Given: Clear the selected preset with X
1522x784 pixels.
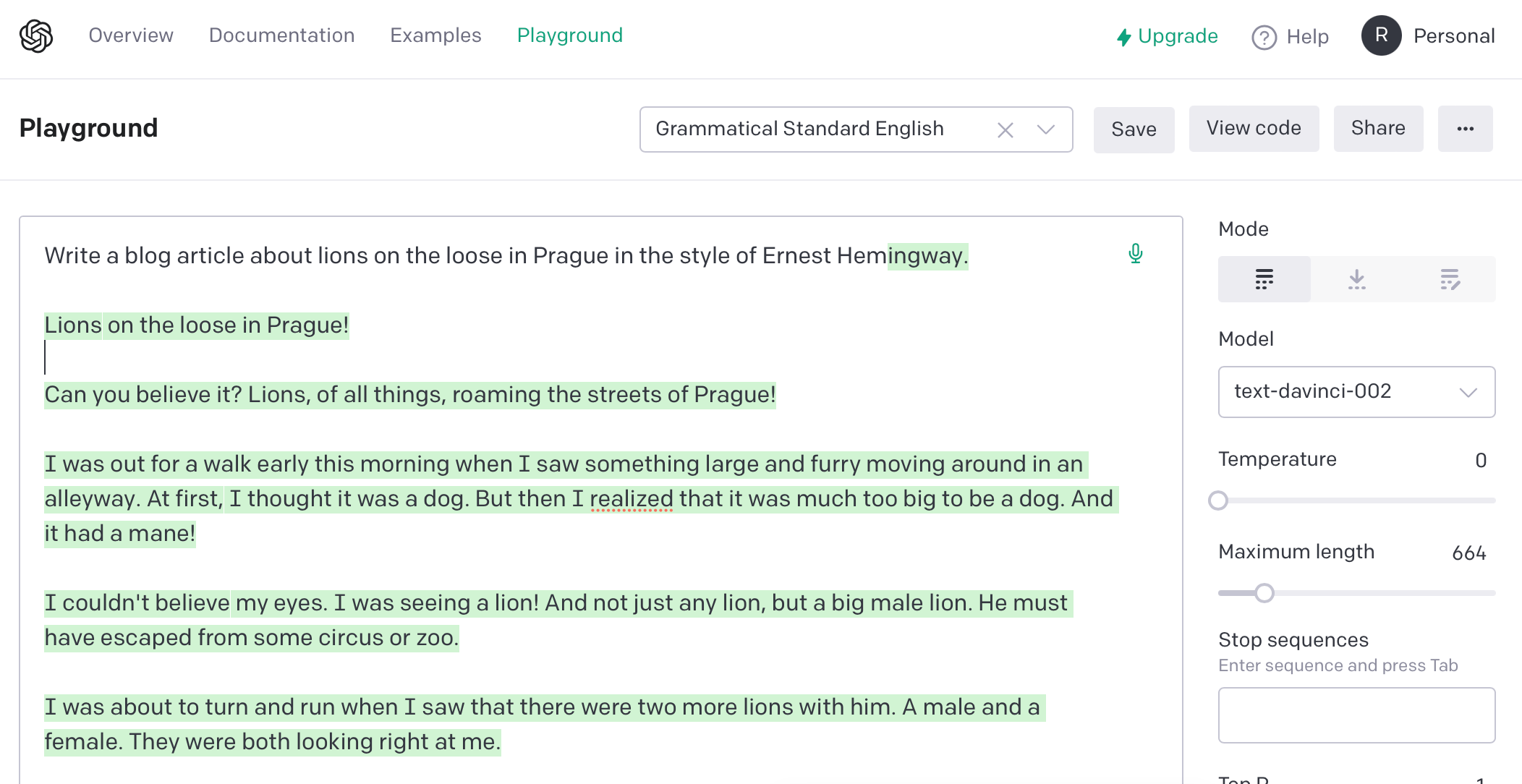Looking at the screenshot, I should click(x=1005, y=130).
